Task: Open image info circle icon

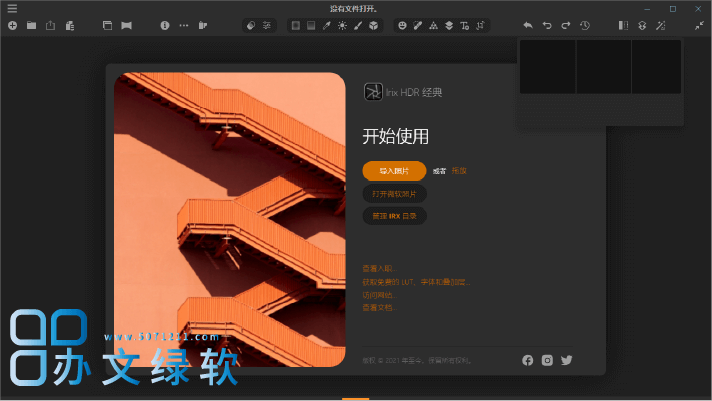Action: [x=165, y=25]
